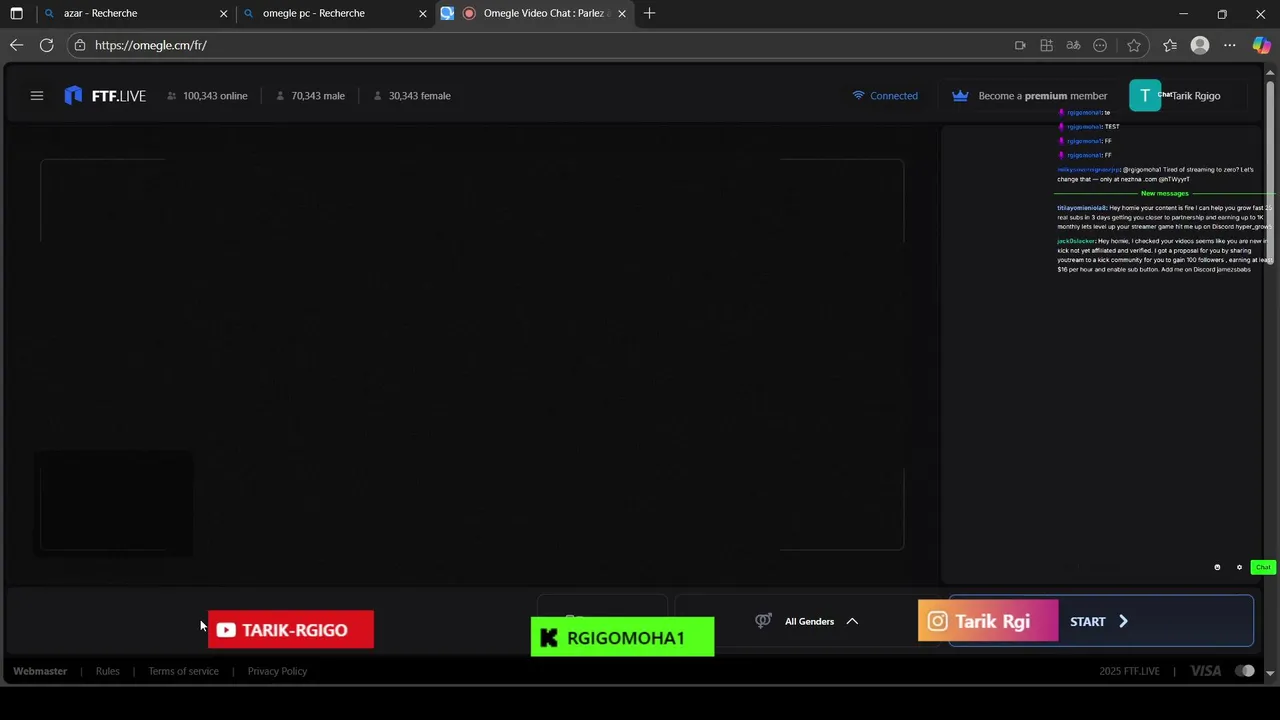Viewport: 1280px width, 720px height.
Task: Click the '2025 FTF.LIVE' footer text
Action: (x=1129, y=671)
